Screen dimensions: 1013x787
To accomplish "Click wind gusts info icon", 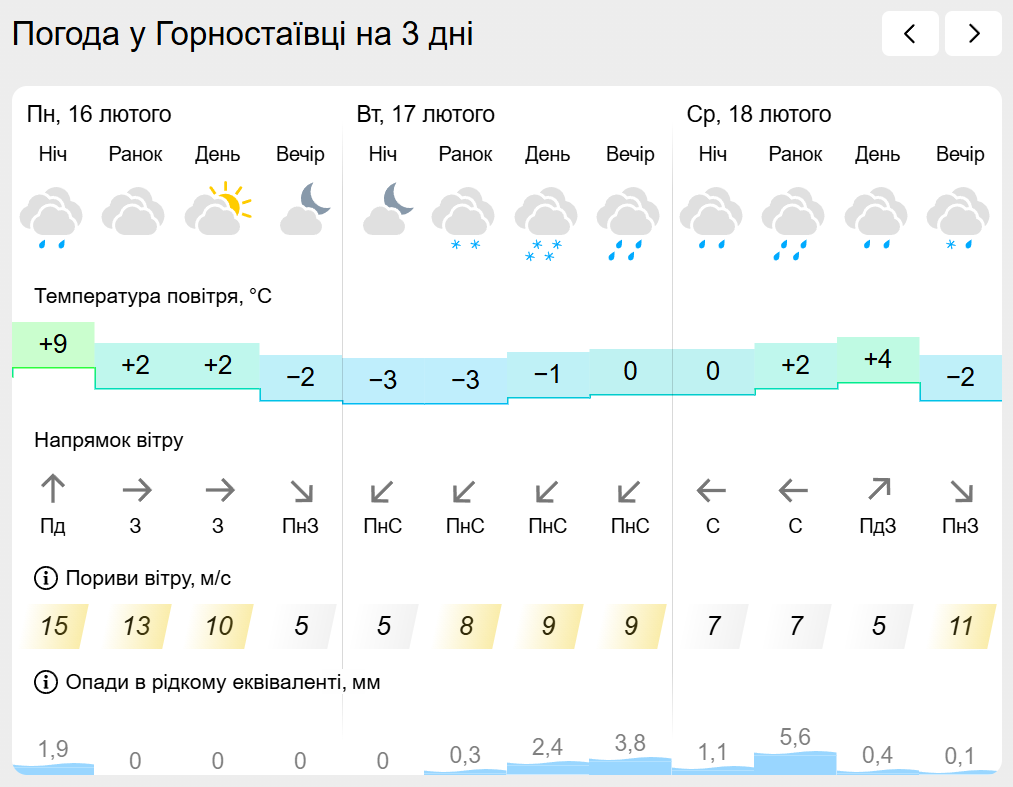I will 46,578.
